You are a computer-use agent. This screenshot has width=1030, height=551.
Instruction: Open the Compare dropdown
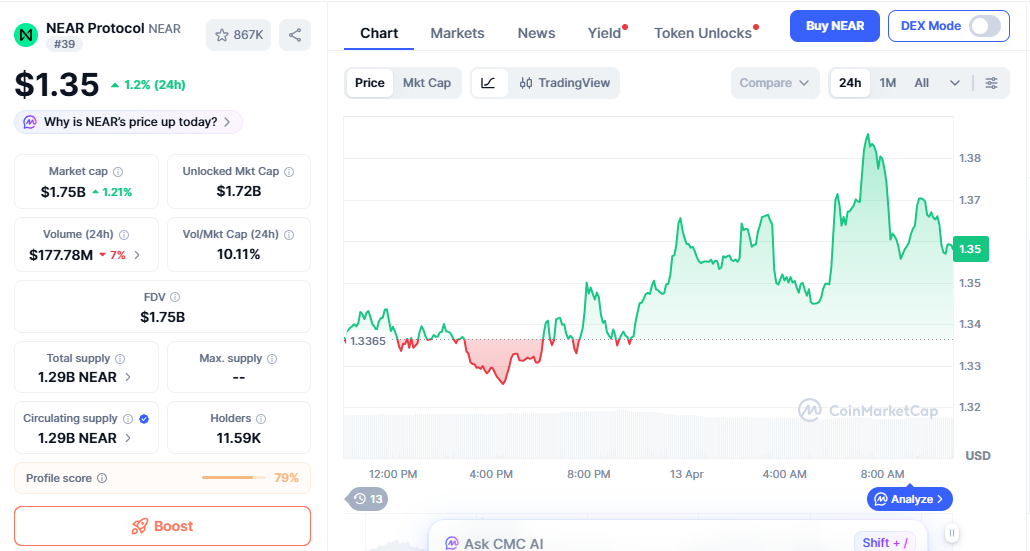point(774,83)
